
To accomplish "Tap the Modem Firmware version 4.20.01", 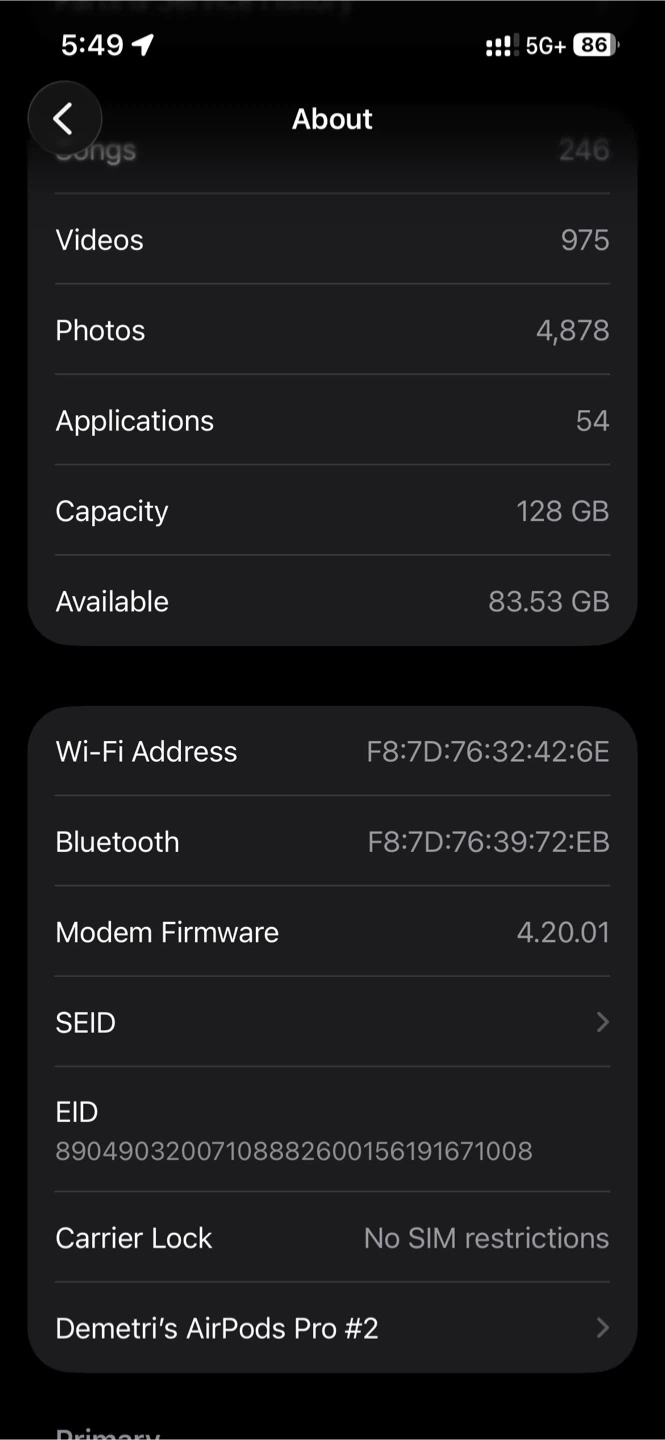I will click(562, 932).
